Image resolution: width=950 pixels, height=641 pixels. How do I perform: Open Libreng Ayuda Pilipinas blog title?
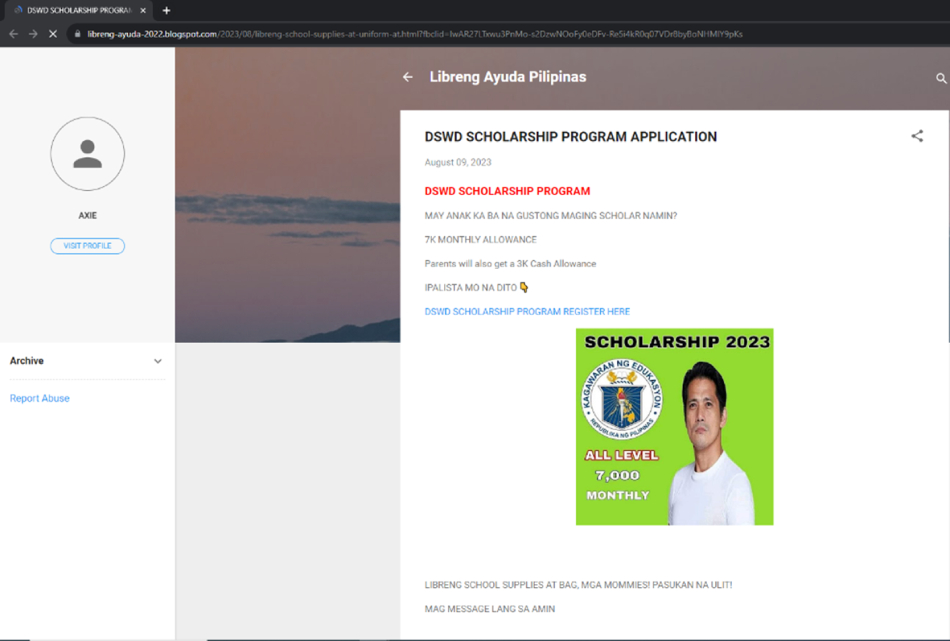[508, 77]
